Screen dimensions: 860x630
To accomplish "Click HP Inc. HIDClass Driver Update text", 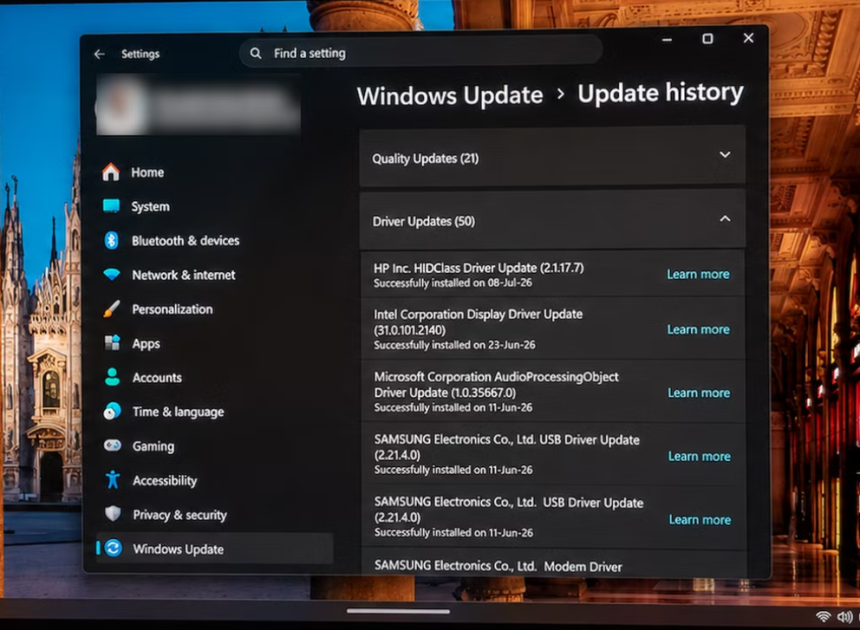I will tap(478, 268).
